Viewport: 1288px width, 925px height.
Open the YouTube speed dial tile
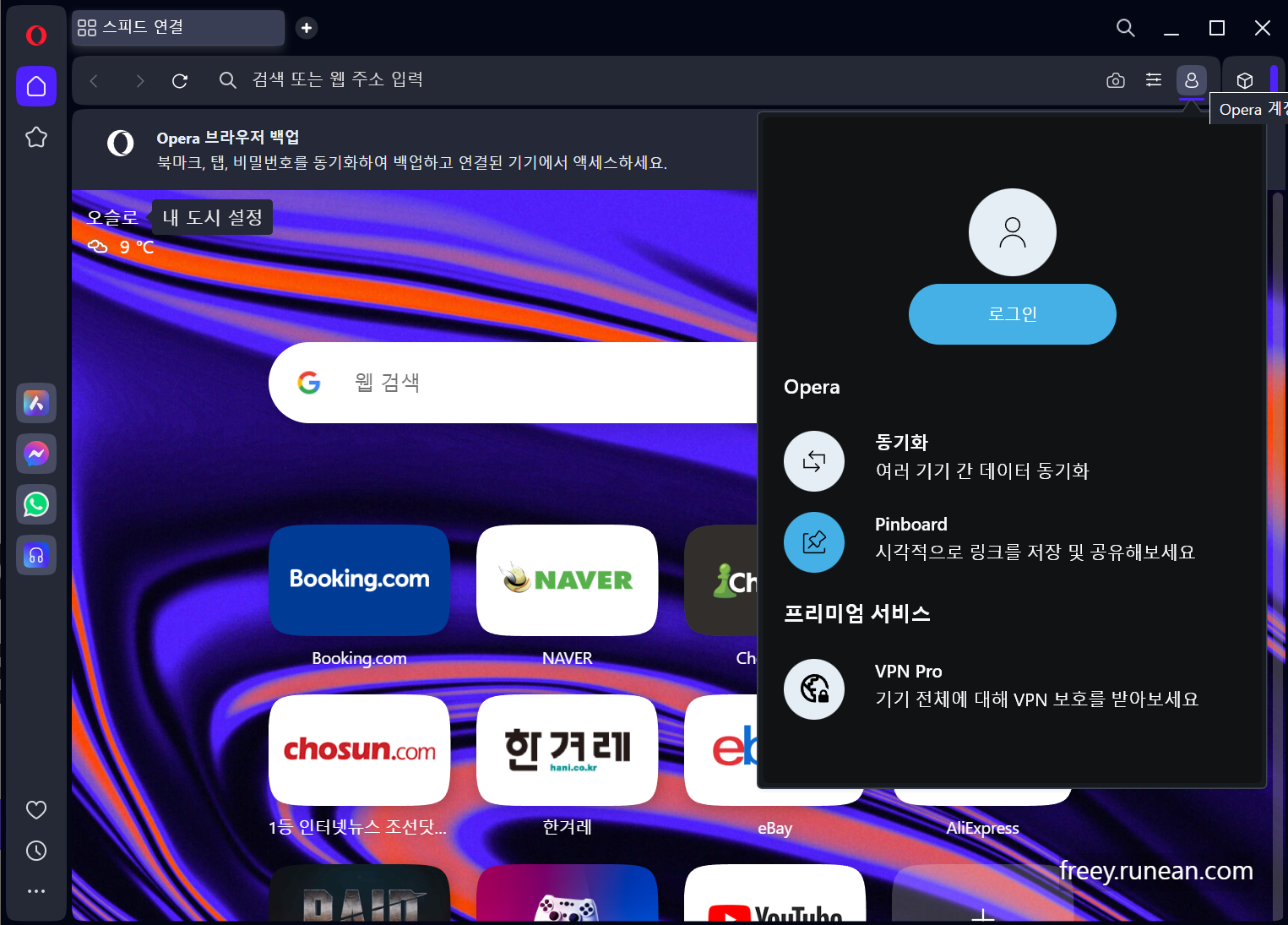tap(775, 893)
